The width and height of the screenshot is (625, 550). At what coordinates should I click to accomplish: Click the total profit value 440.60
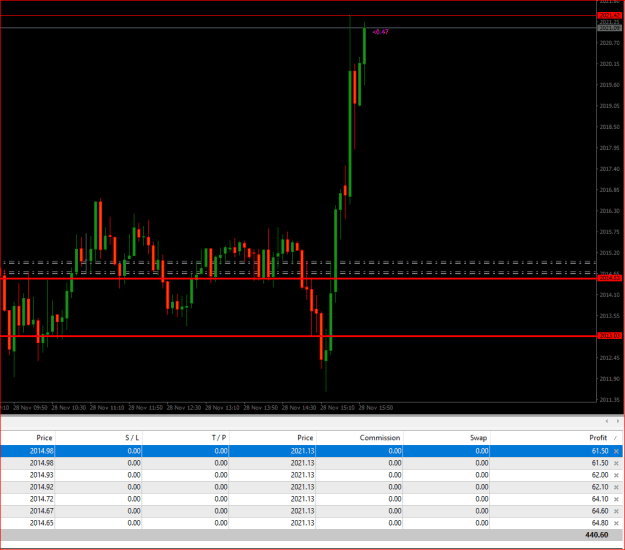point(597,535)
